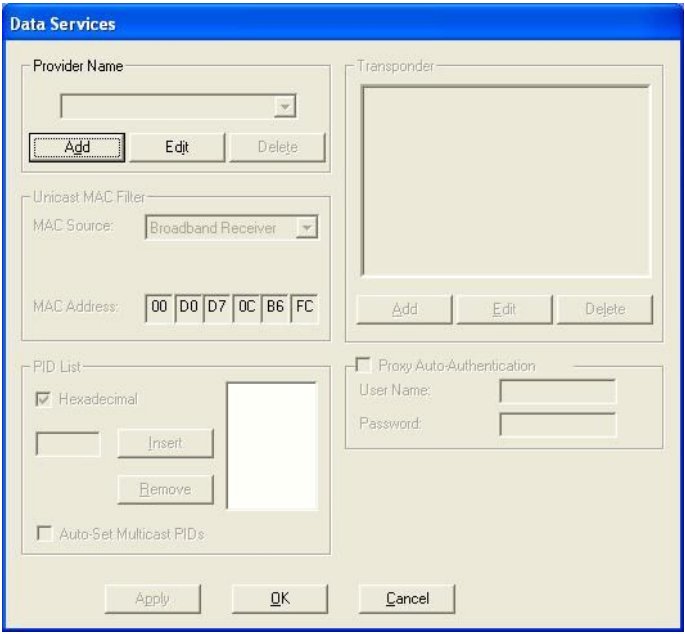685x634 pixels.
Task: Click Insert button in PID List
Action: pyautogui.click(x=166, y=443)
